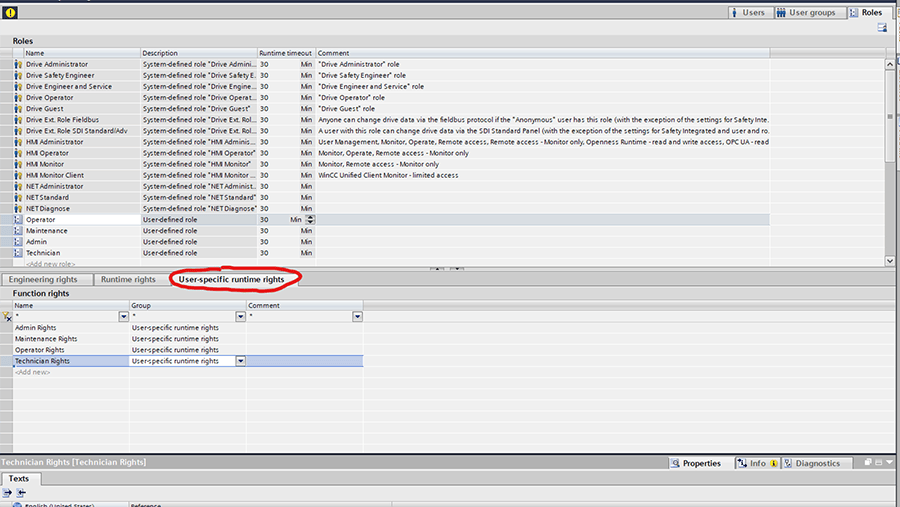Open the Name filter dropdown

(123, 316)
